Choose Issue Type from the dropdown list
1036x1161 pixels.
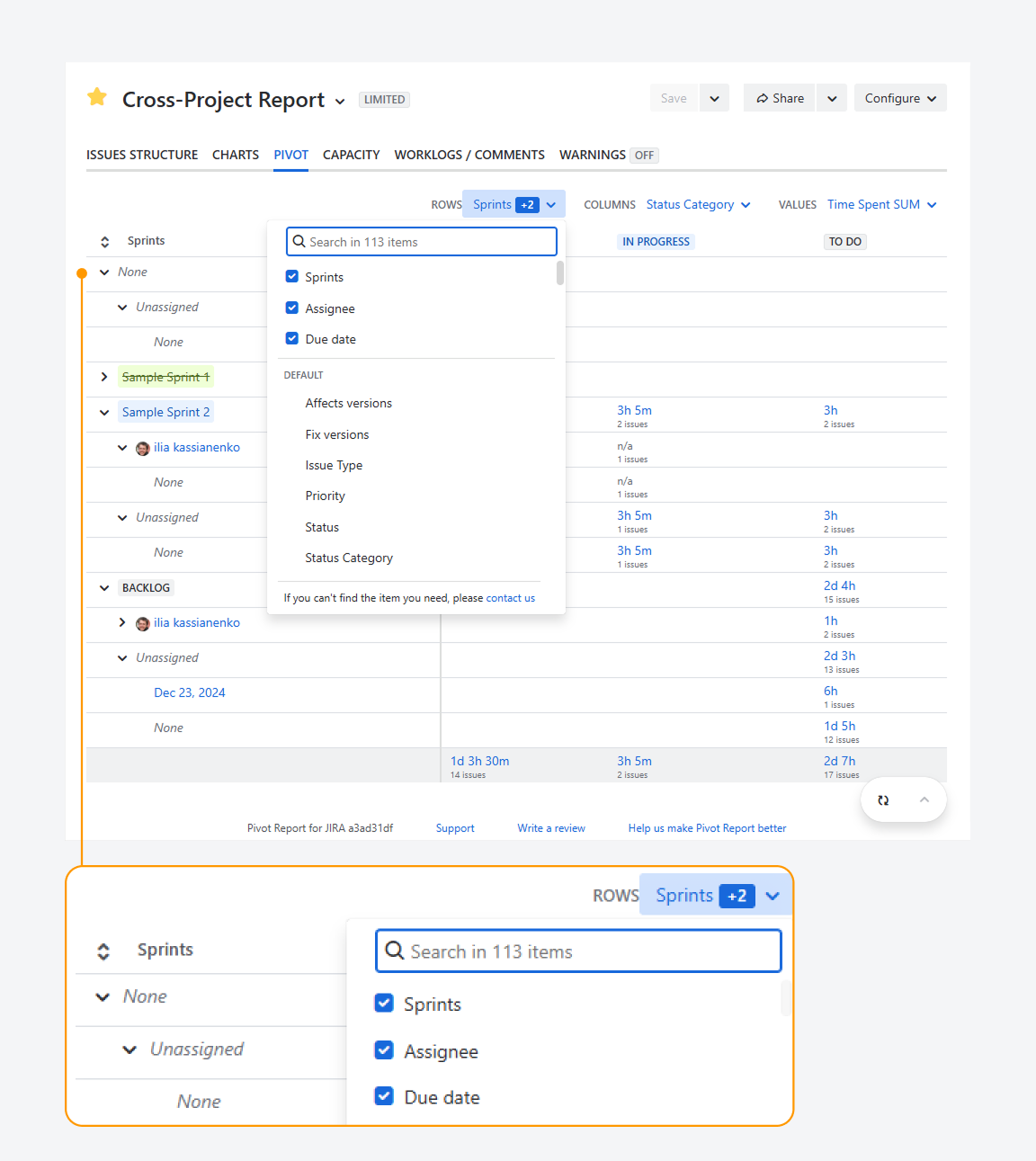pyautogui.click(x=334, y=465)
